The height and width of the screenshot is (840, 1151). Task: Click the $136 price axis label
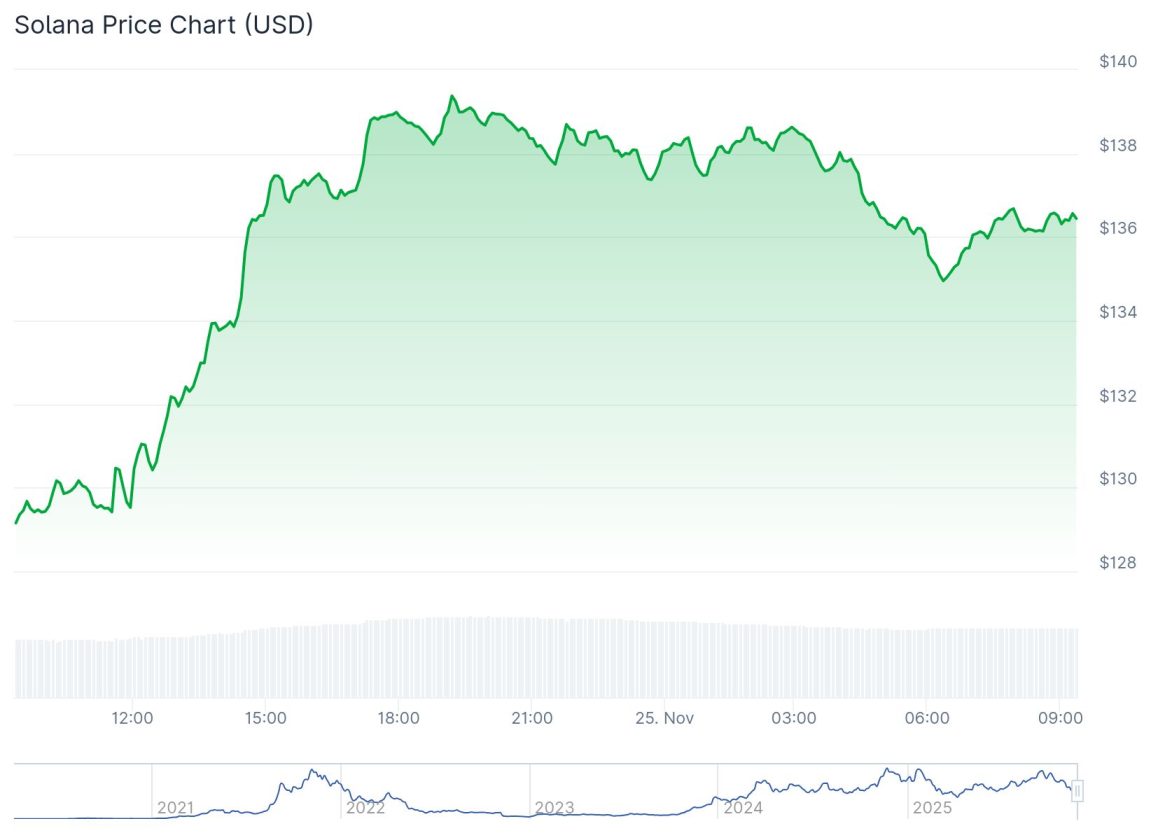click(x=1118, y=229)
